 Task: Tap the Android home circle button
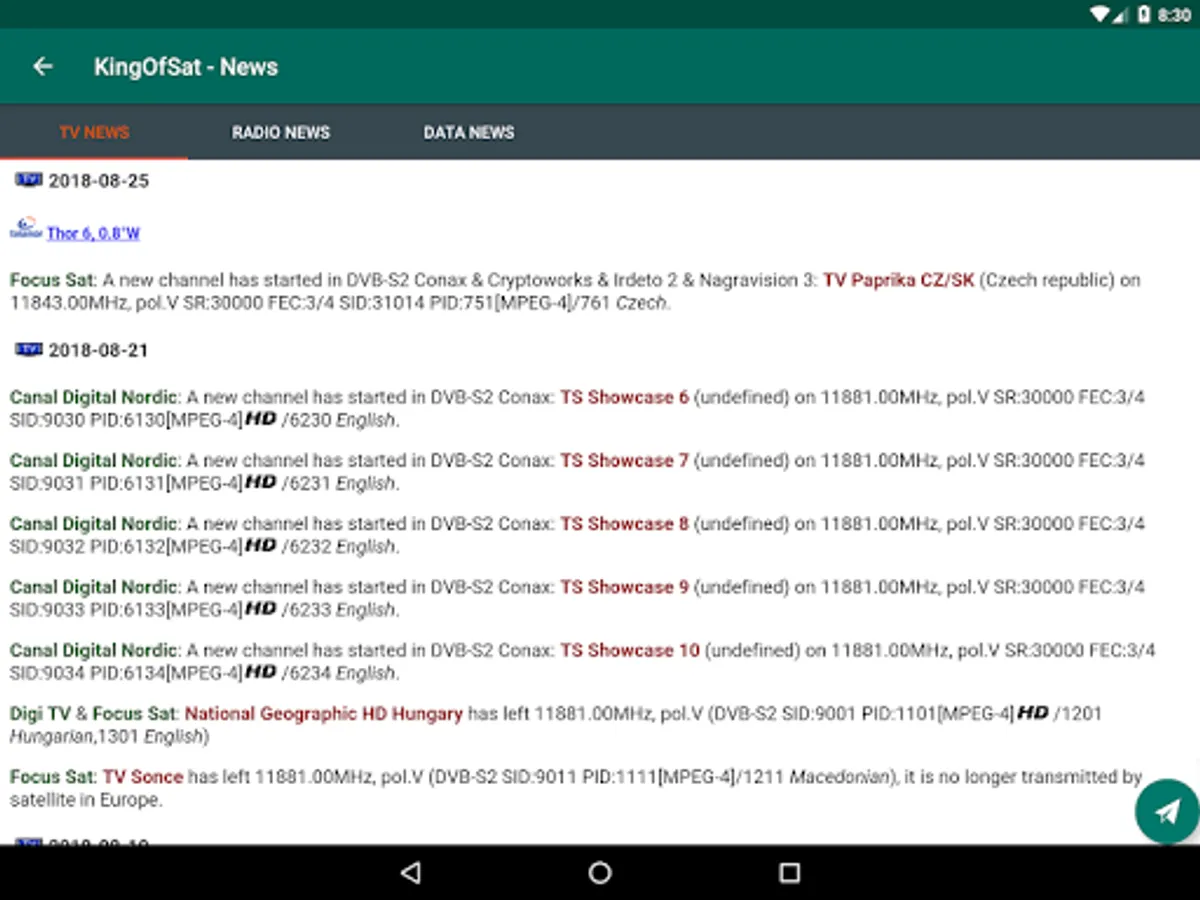(x=600, y=873)
